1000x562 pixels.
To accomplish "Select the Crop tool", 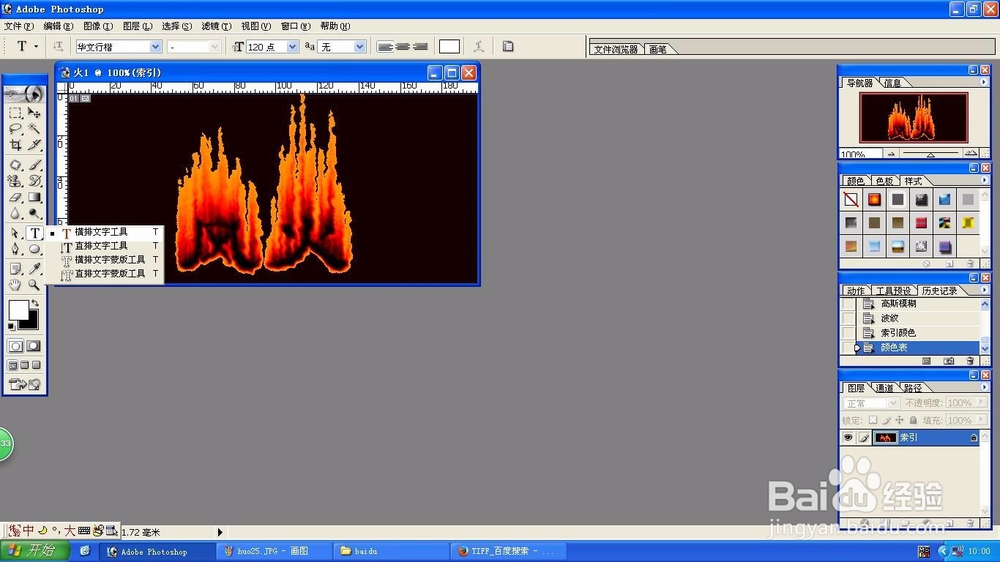I will pos(16,145).
